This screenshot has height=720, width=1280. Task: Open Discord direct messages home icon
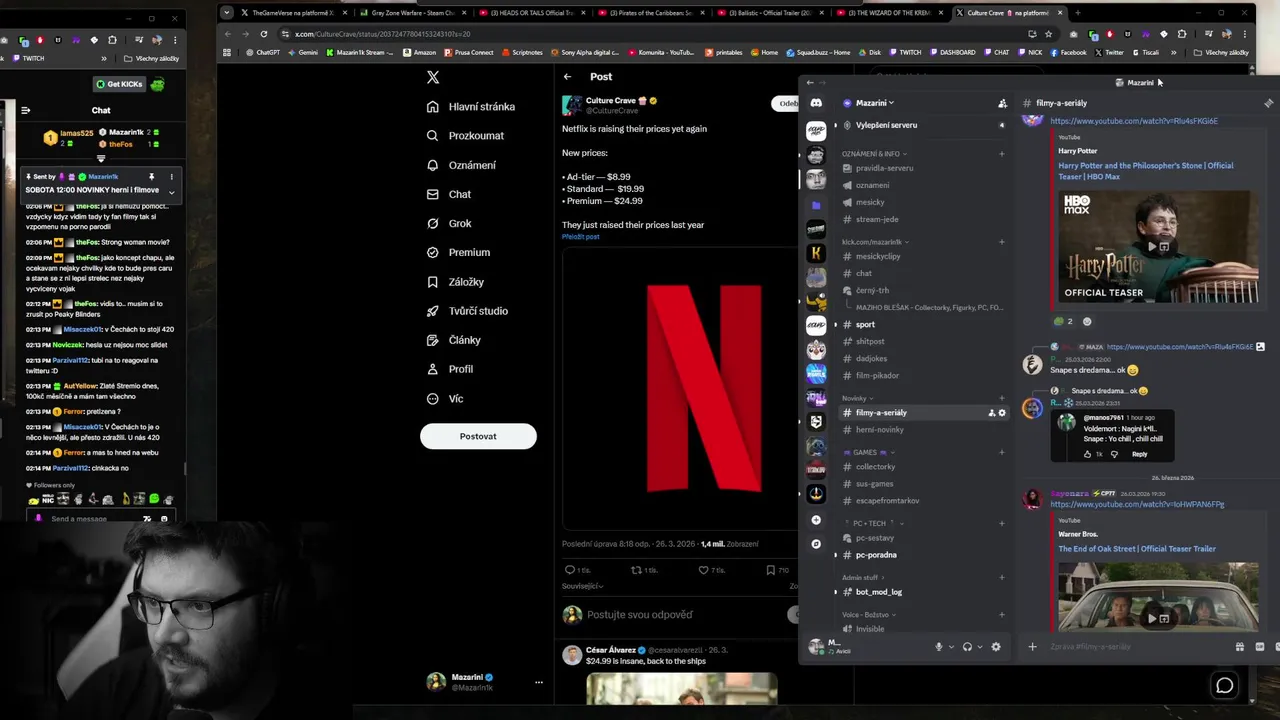(x=816, y=103)
